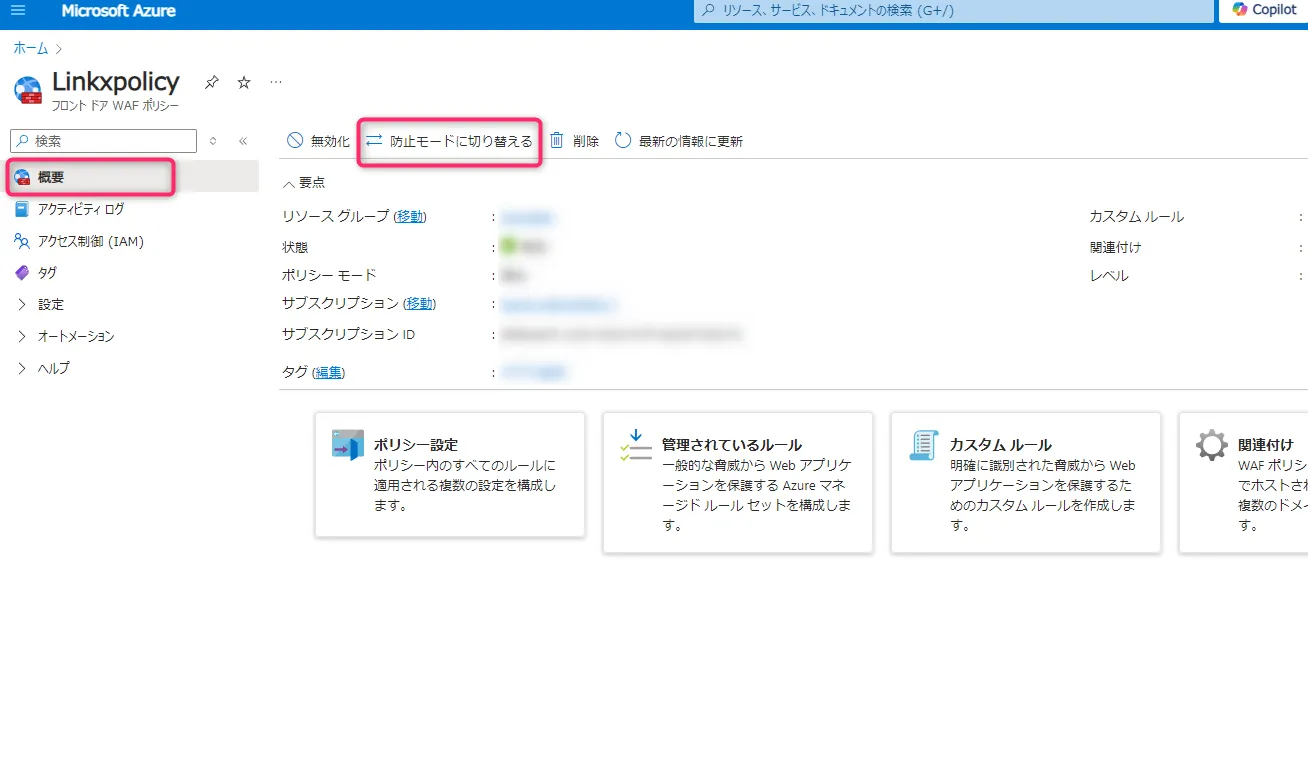The width and height of the screenshot is (1308, 766).
Task: Open アクティビティ ログ in sidebar
Action: coord(81,209)
